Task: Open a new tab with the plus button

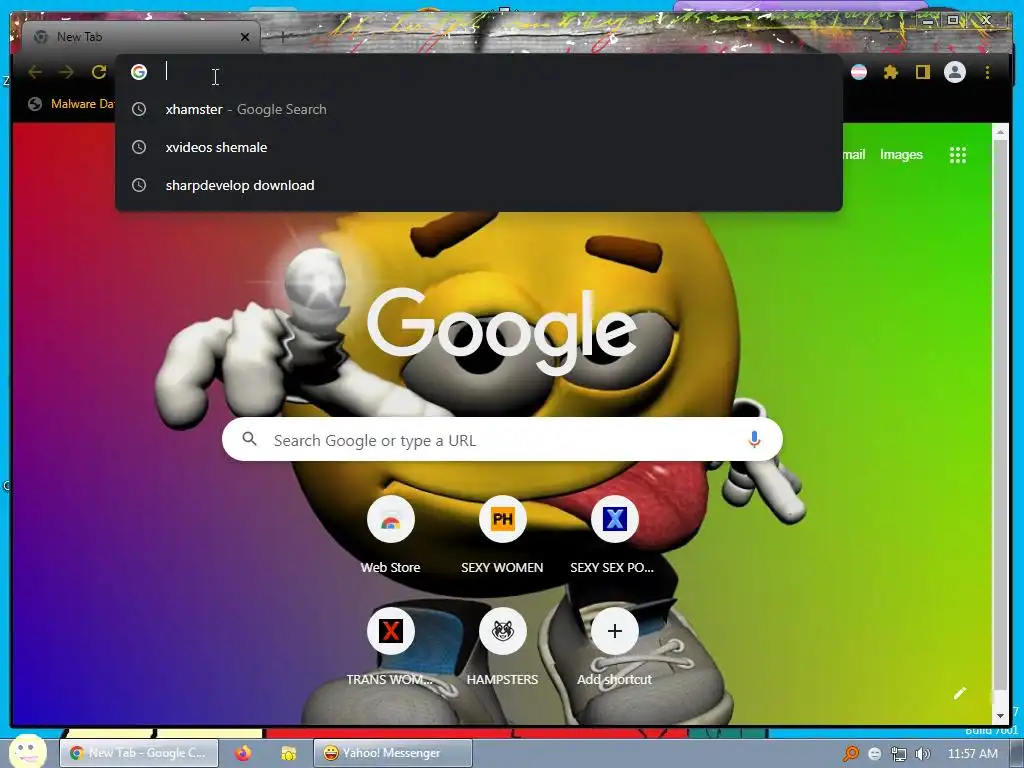Action: click(281, 37)
